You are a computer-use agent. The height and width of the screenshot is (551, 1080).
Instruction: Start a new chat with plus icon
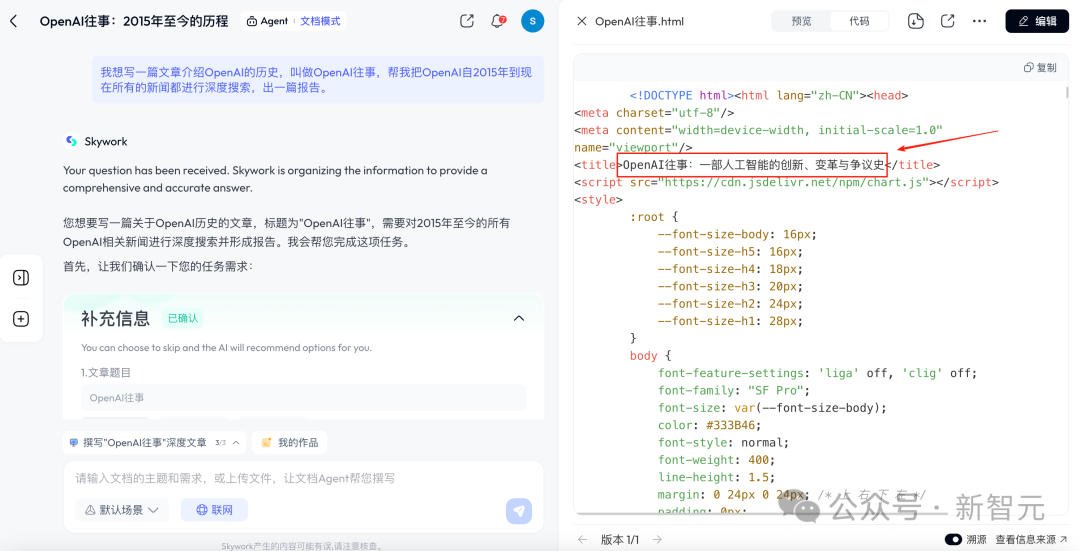[21, 319]
